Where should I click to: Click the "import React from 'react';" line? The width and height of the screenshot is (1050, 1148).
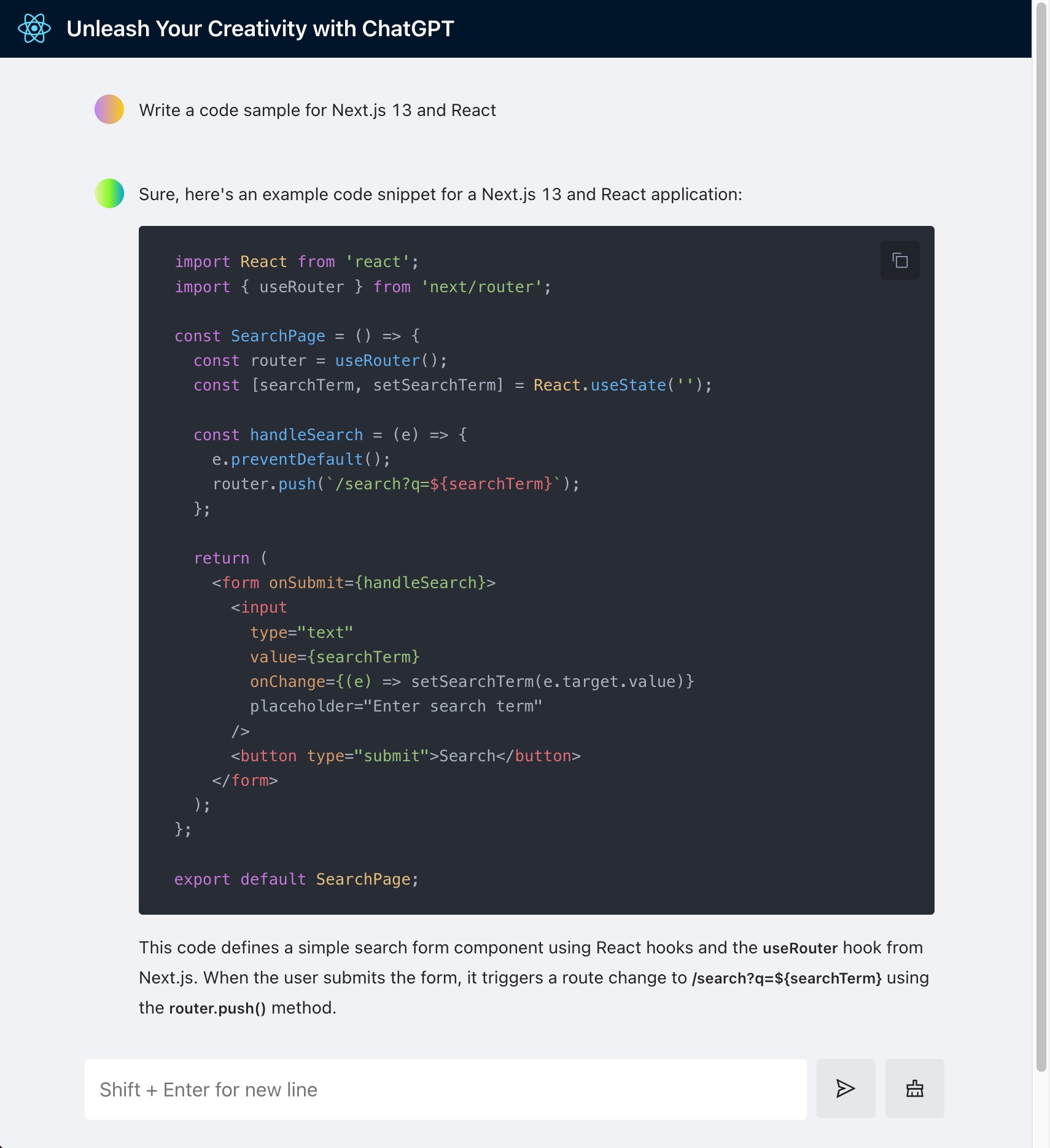click(x=297, y=262)
